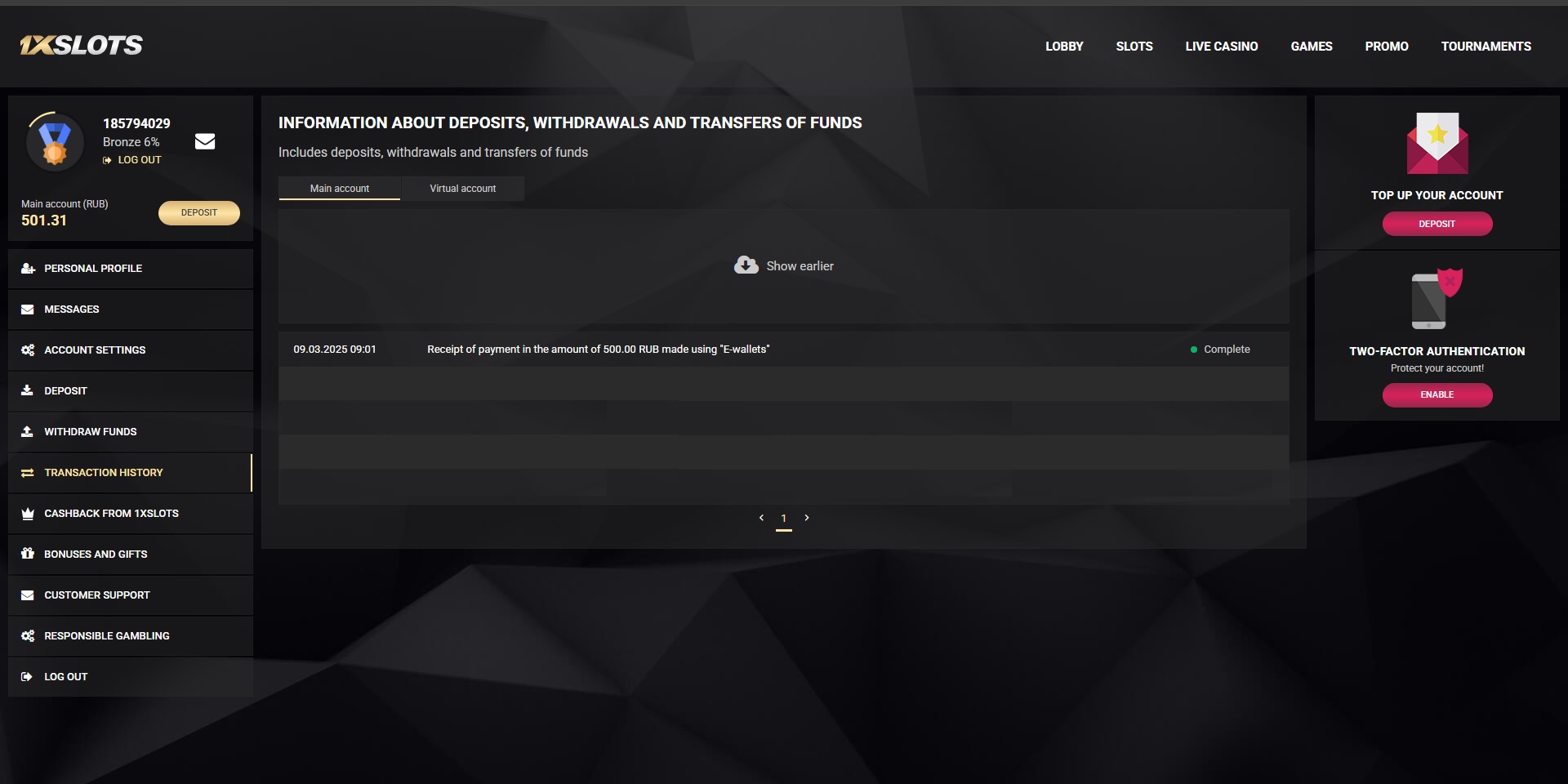Click the Responsible Gambling gears icon
Viewport: 1568px width, 784px height.
coord(28,636)
